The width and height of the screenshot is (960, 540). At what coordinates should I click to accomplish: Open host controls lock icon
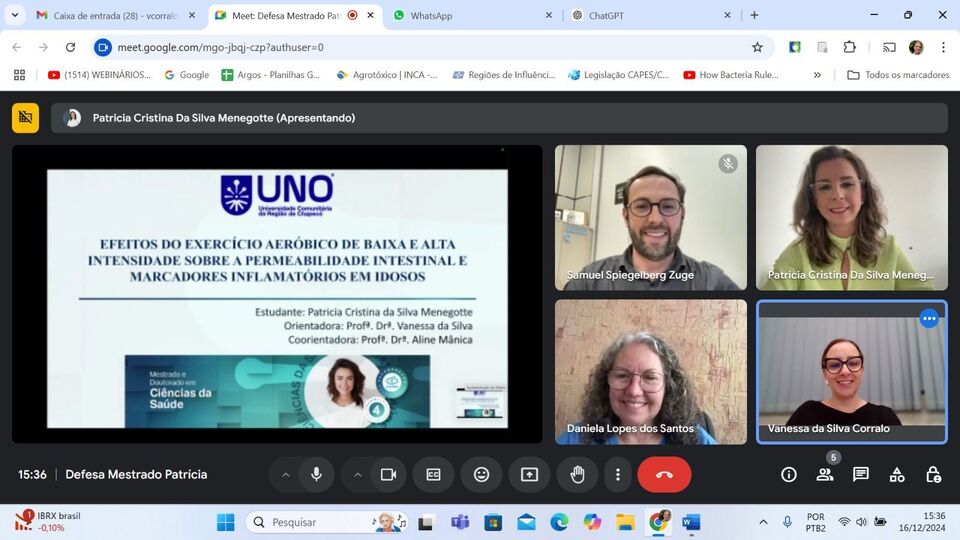933,474
